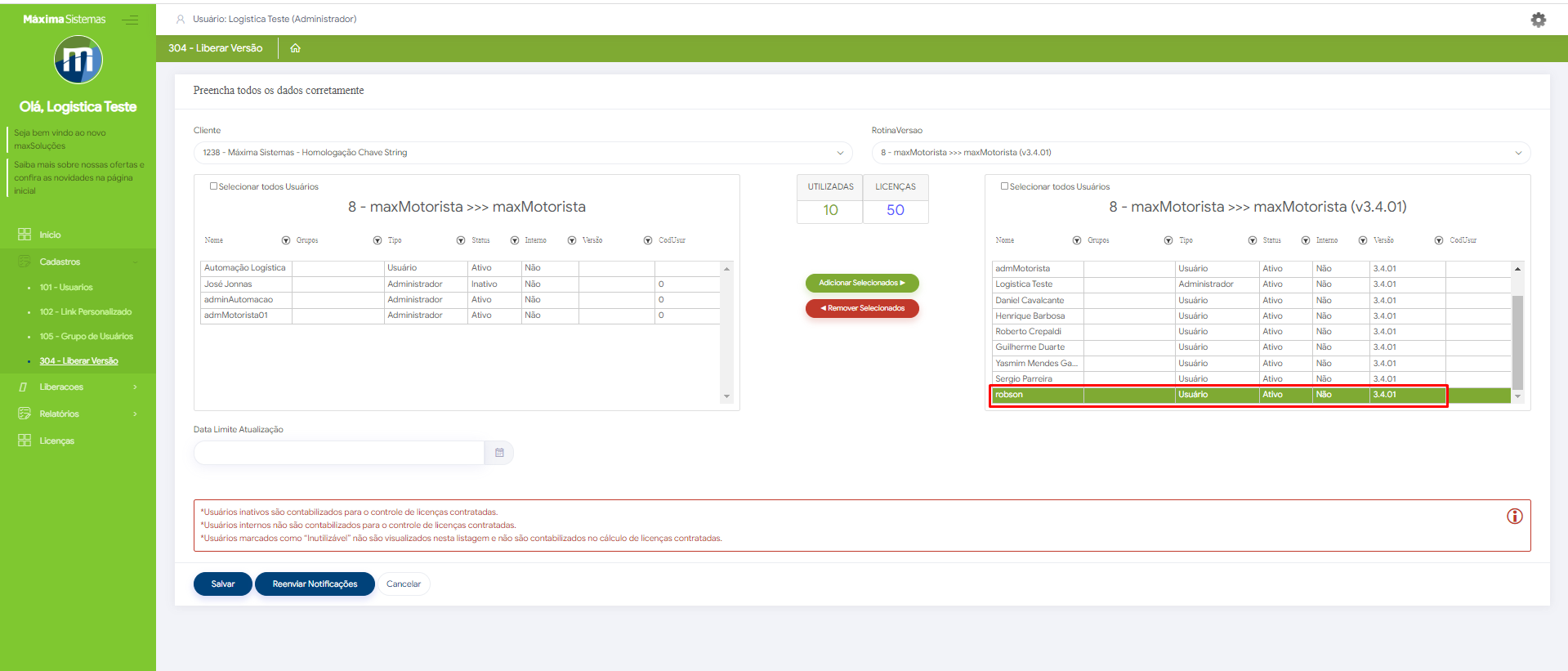Click the down arrow of v3.4.01 table scrollbar
Viewport: 1568px width, 671px height.
point(1517,396)
